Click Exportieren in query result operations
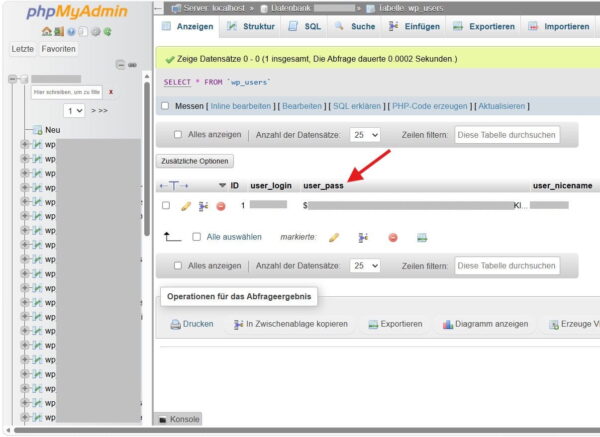This screenshot has width=600, height=437. click(x=395, y=324)
